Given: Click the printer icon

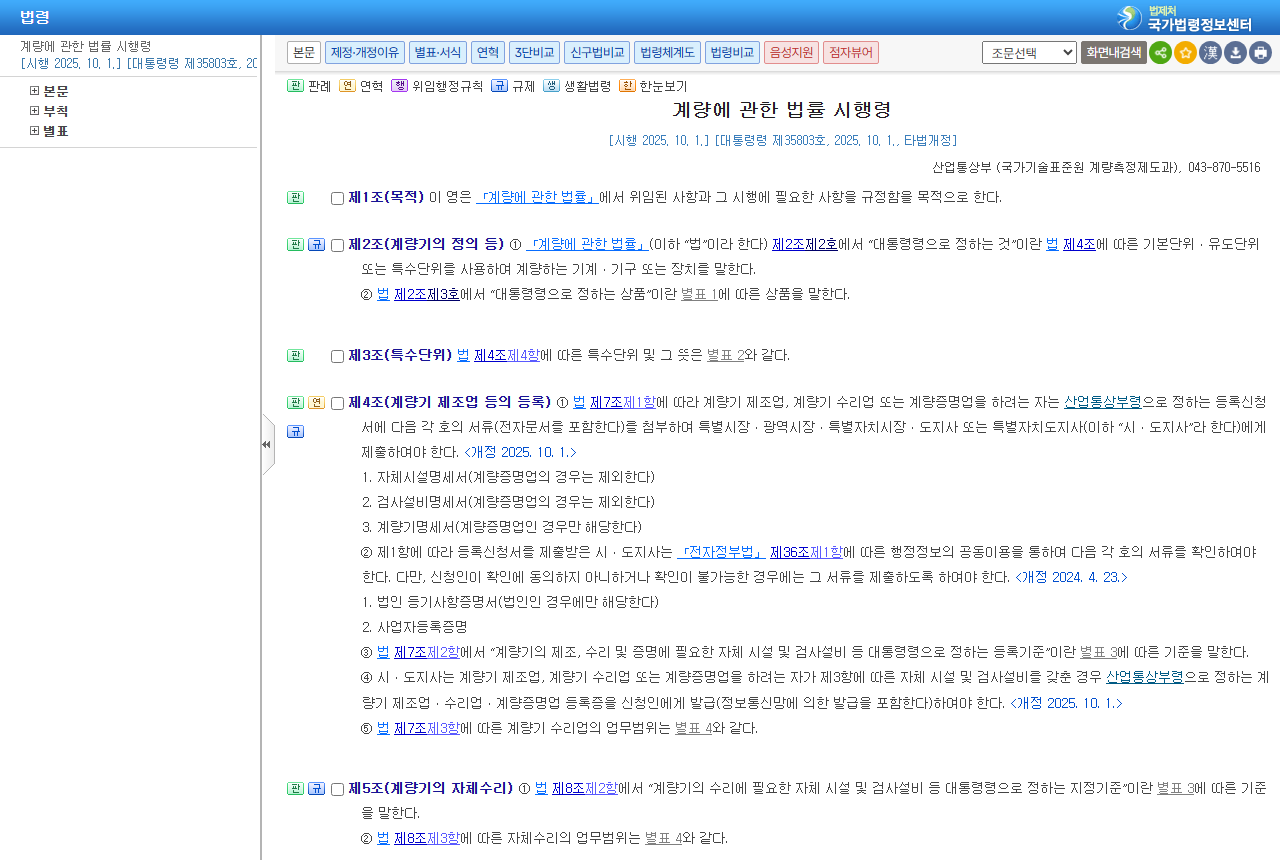Looking at the screenshot, I should coord(1260,53).
